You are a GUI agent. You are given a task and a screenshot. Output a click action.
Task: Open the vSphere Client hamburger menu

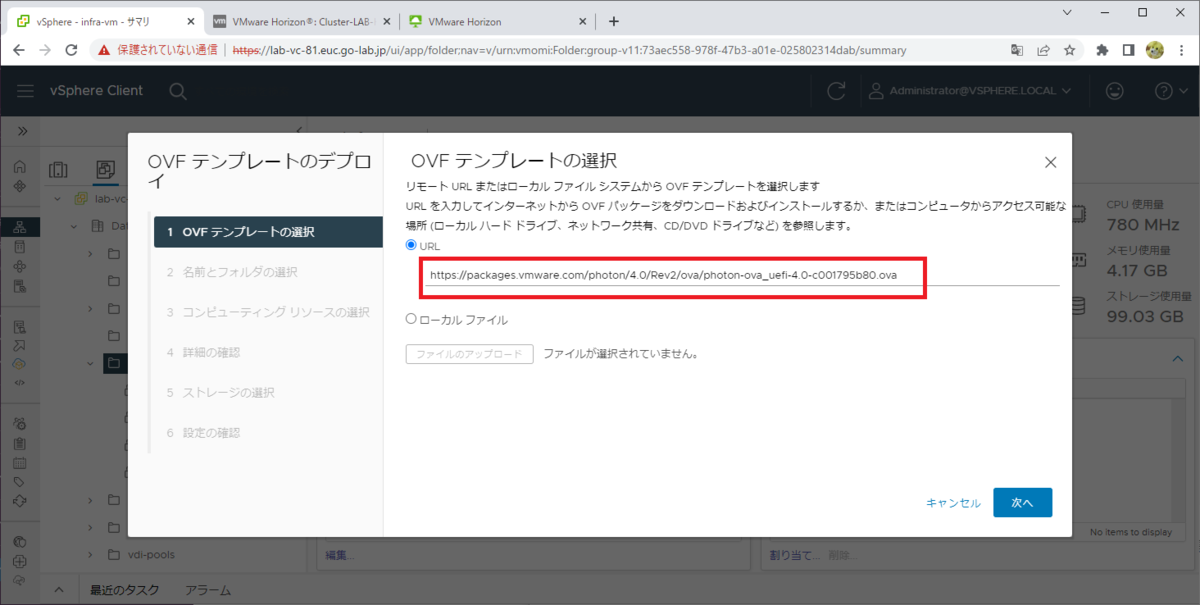(x=26, y=91)
